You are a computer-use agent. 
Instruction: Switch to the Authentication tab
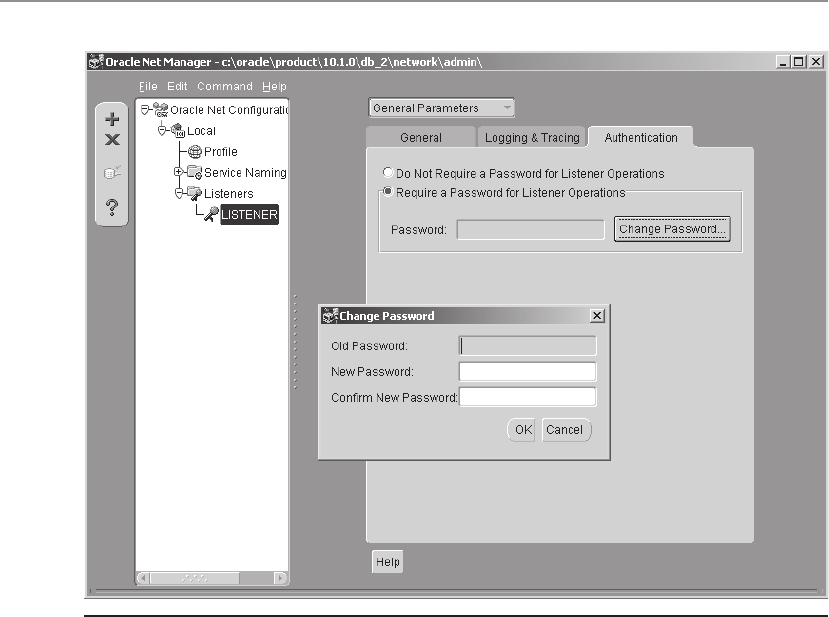click(x=641, y=137)
